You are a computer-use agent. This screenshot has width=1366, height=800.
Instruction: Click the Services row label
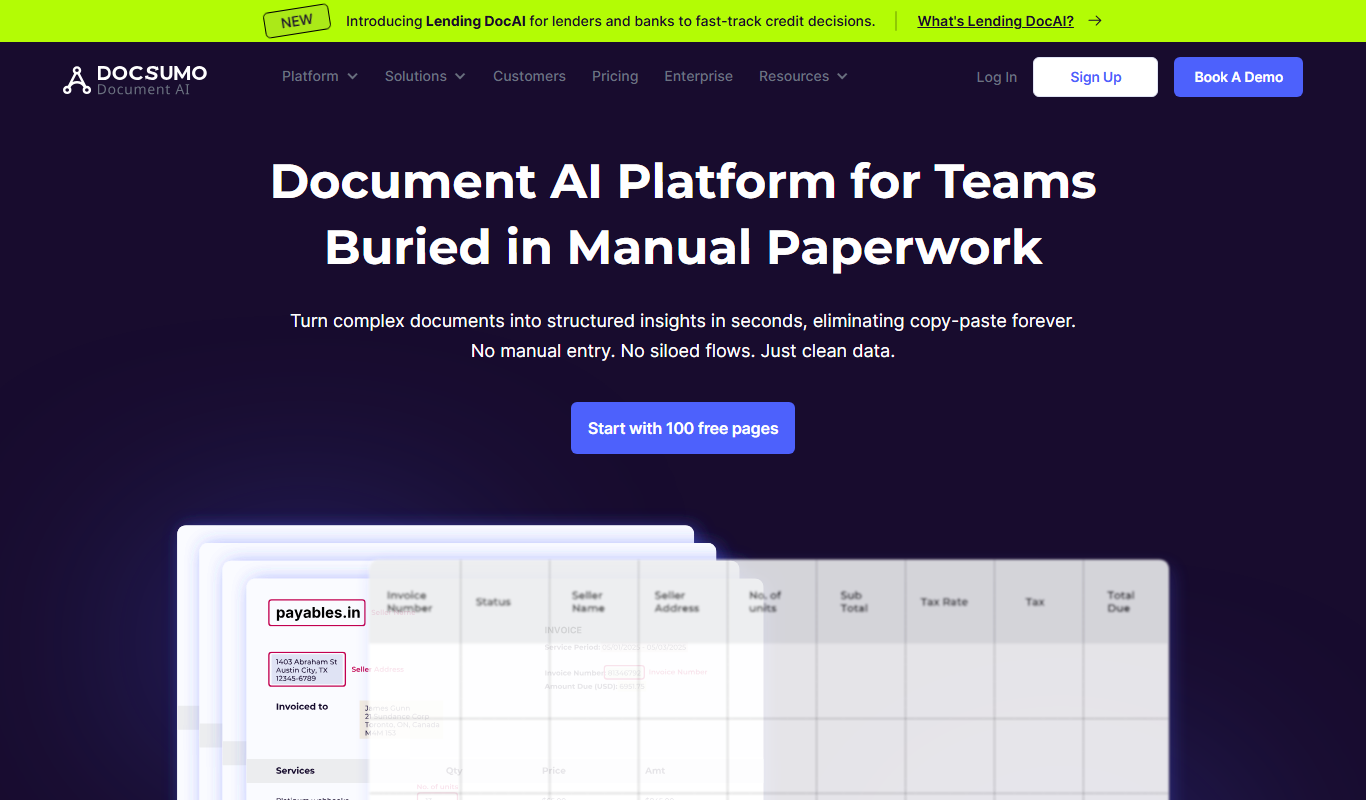point(295,771)
